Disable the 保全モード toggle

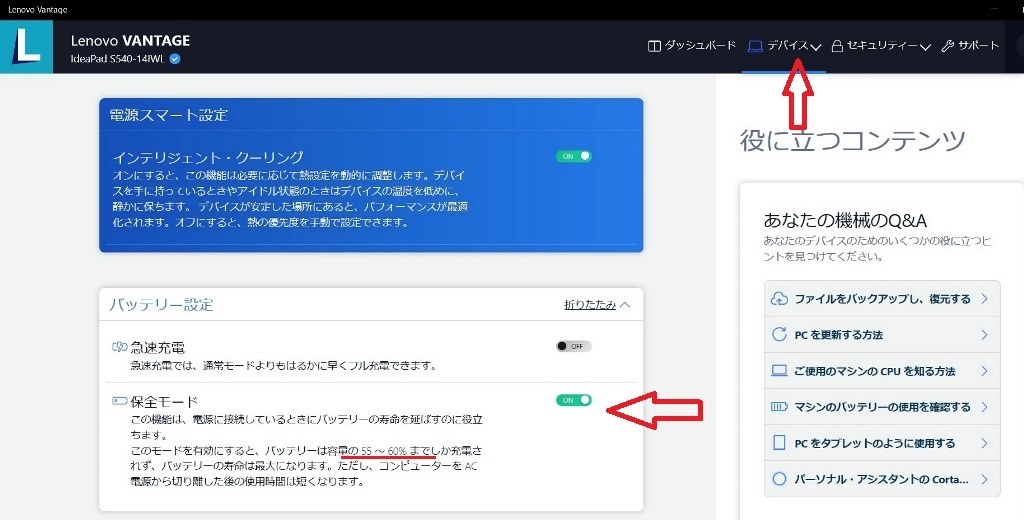tap(573, 400)
